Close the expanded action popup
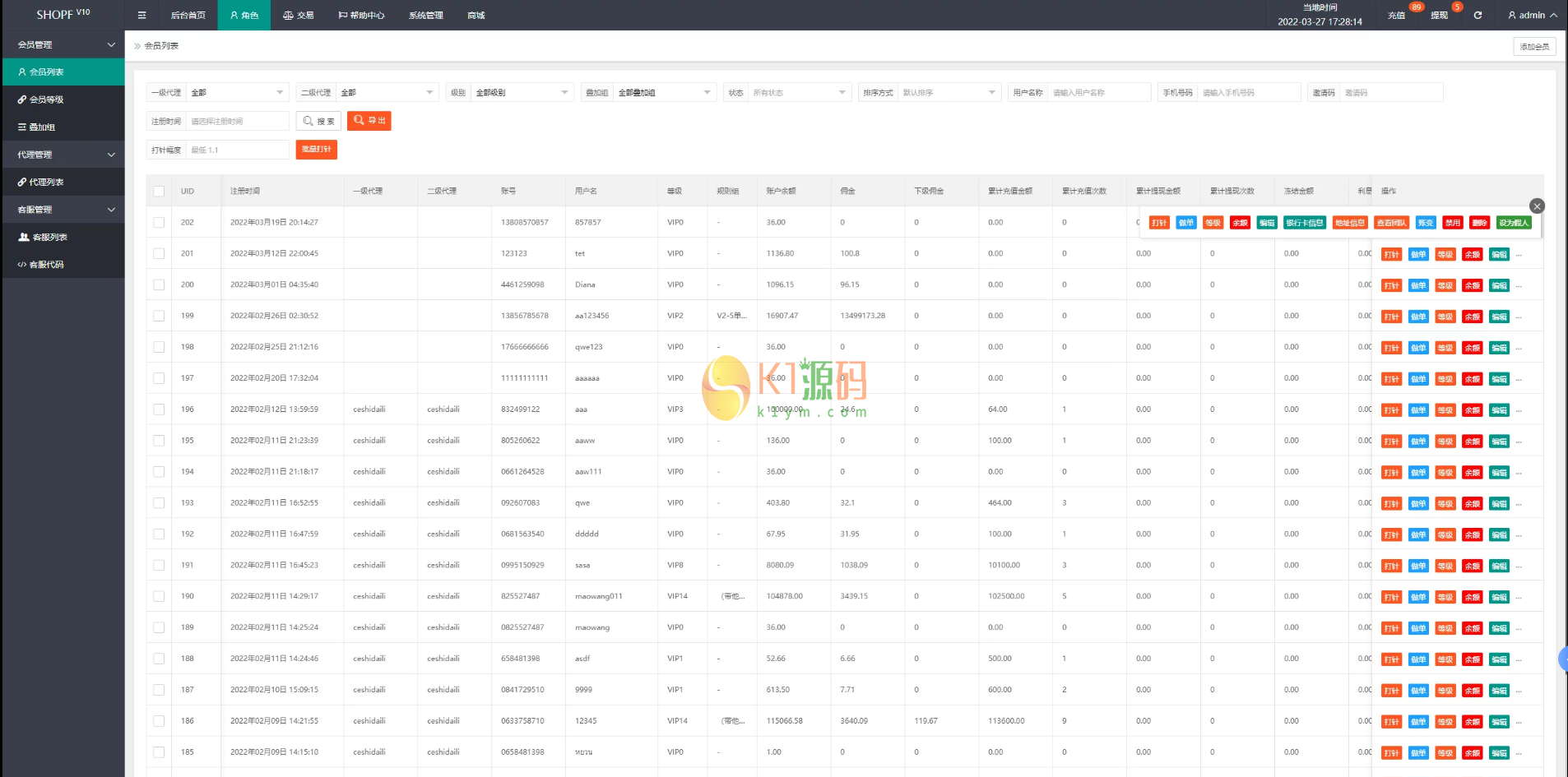The height and width of the screenshot is (777, 1568). pyautogui.click(x=1537, y=206)
